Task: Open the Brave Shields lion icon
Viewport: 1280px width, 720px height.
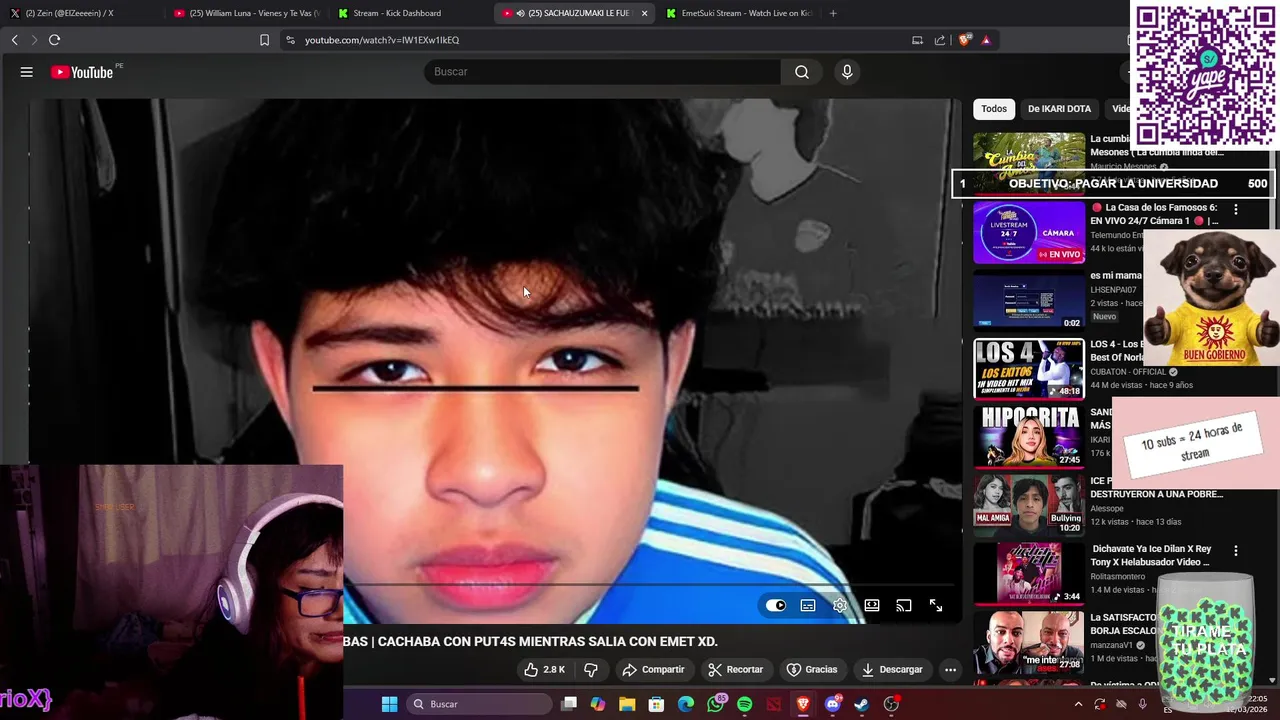Action: 964,40
